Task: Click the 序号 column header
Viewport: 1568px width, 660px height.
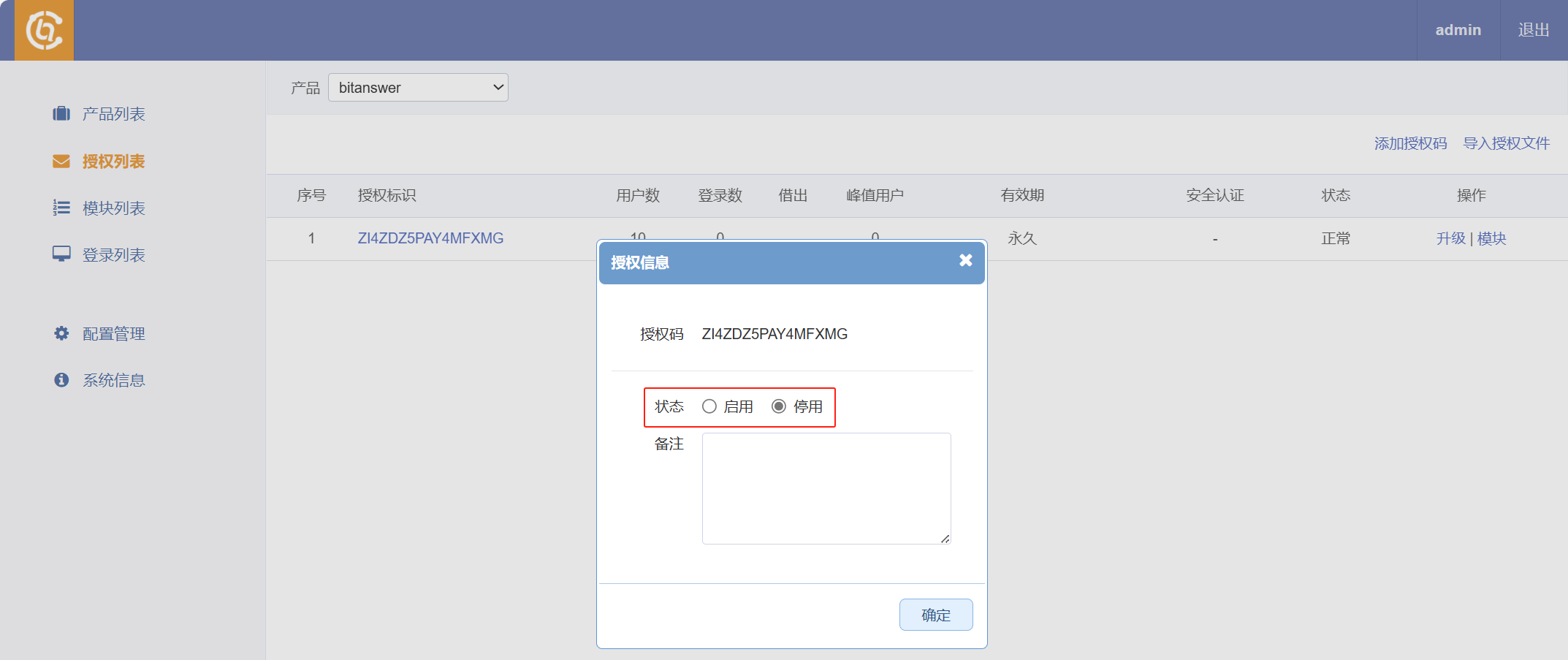Action: [311, 195]
